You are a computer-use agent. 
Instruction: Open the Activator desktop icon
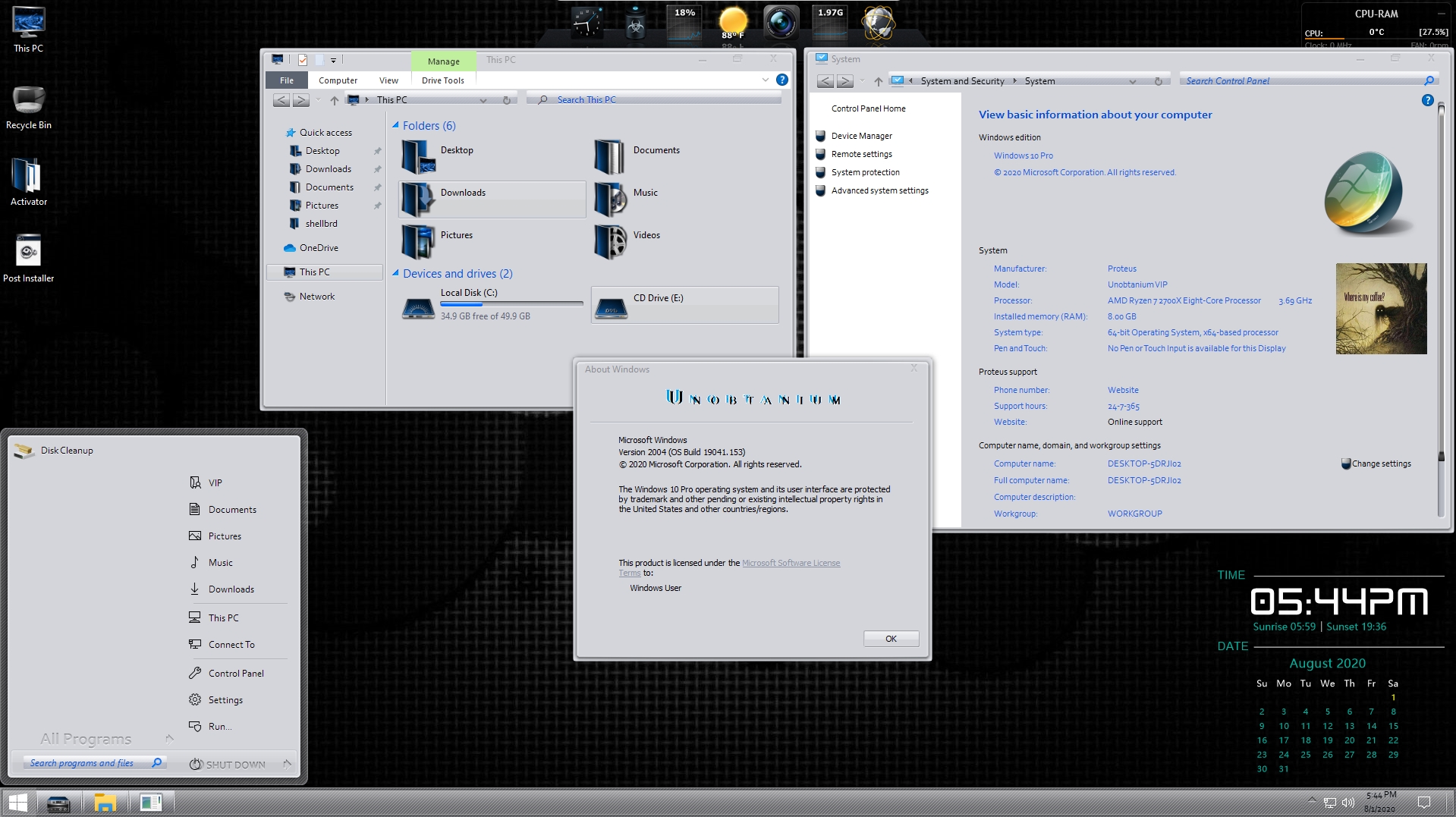pyautogui.click(x=28, y=183)
